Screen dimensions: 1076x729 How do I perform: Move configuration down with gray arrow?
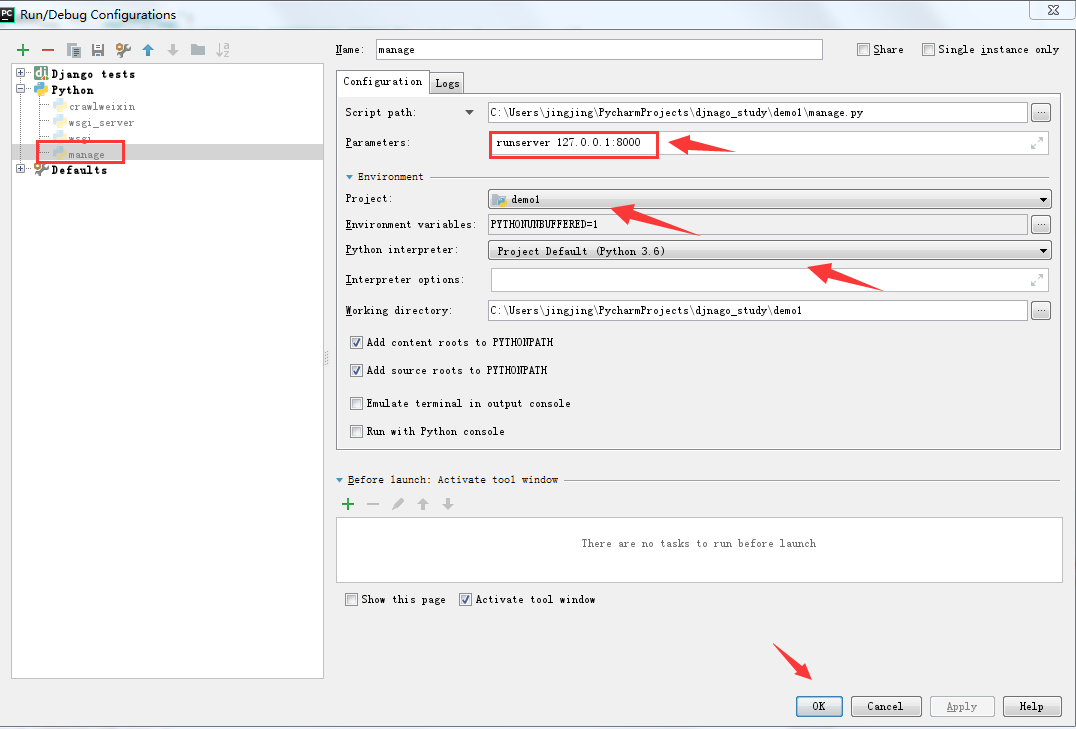tap(173, 50)
